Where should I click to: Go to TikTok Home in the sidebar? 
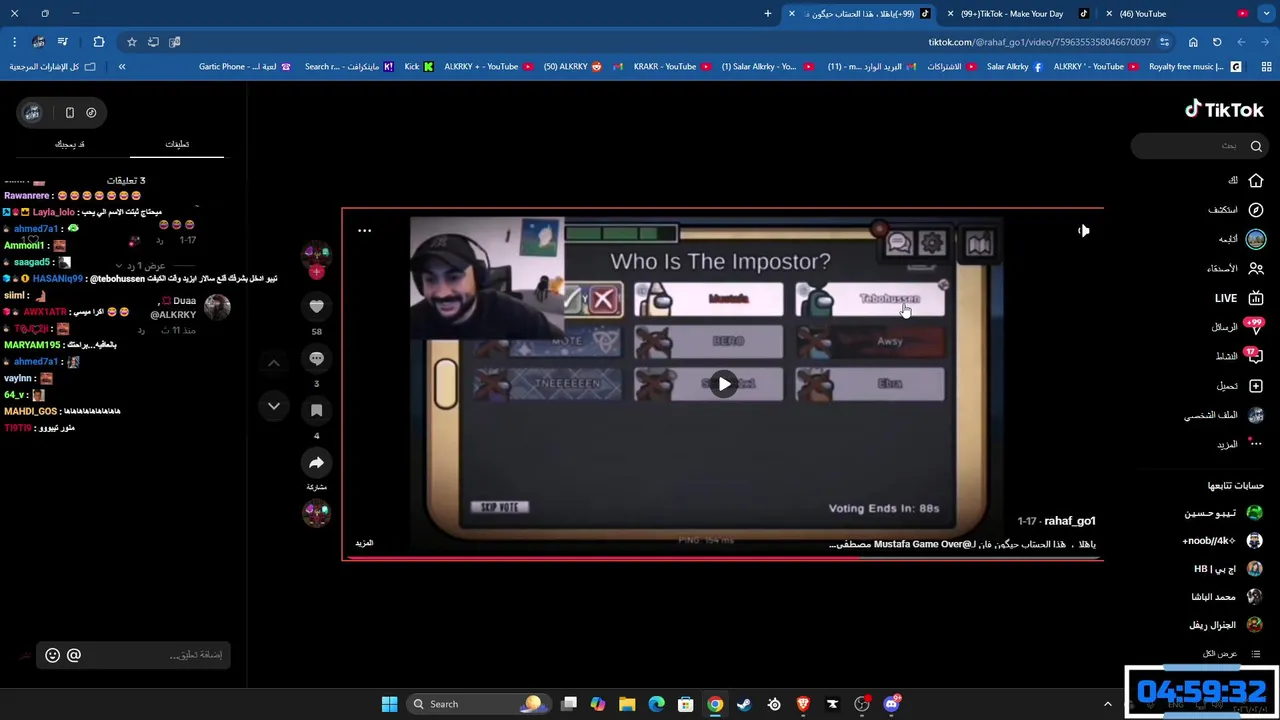pos(1247,181)
